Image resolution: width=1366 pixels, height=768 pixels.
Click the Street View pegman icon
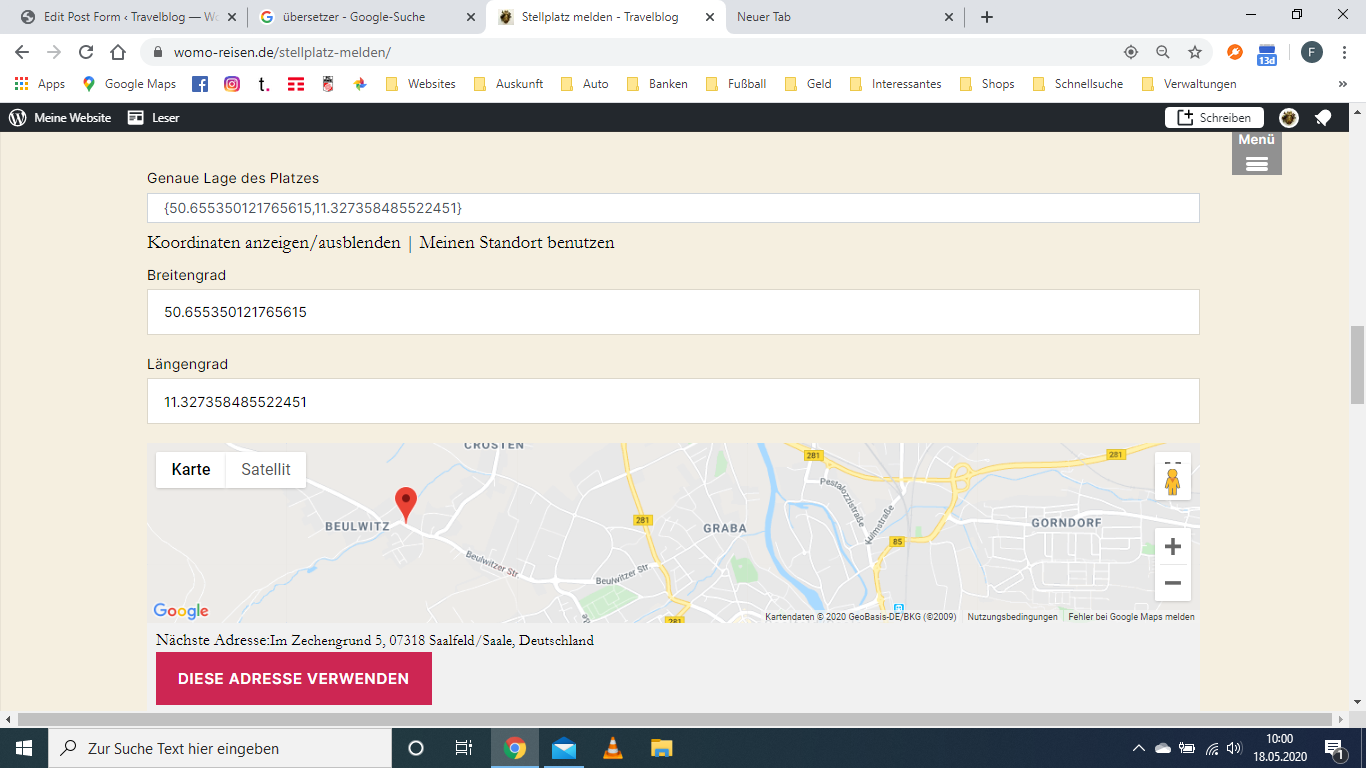[1173, 481]
